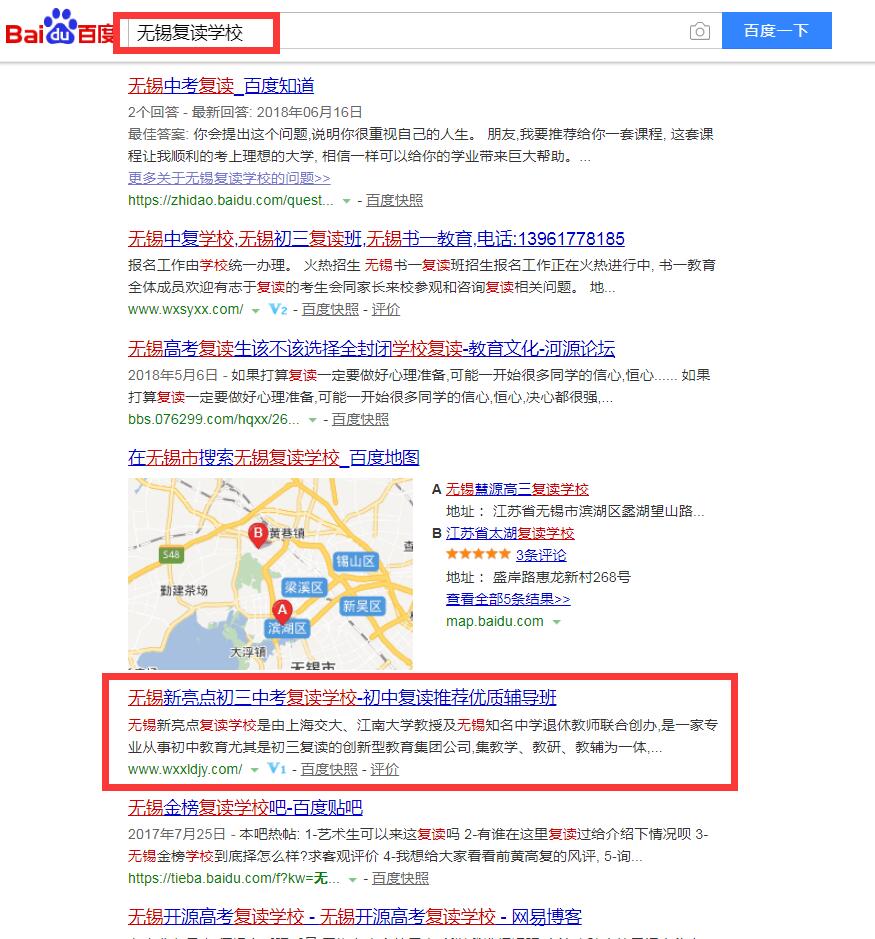
Task: Open the Wuxi map thumbnail
Action: (270, 574)
